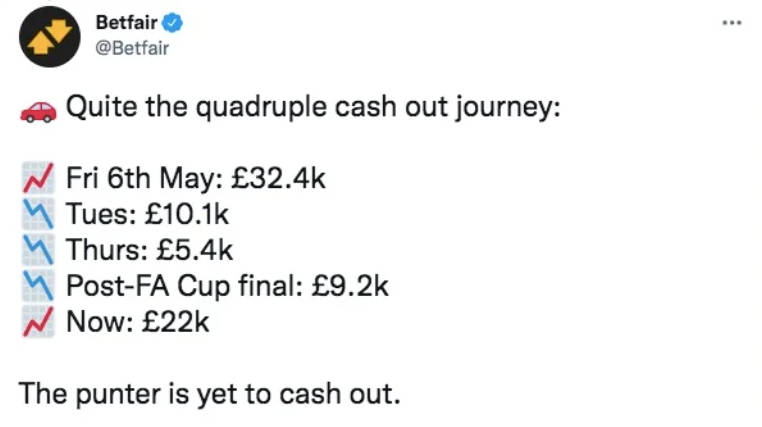Open the Betfair display name link
Viewport: 762px width, 427px height.
coord(126,21)
